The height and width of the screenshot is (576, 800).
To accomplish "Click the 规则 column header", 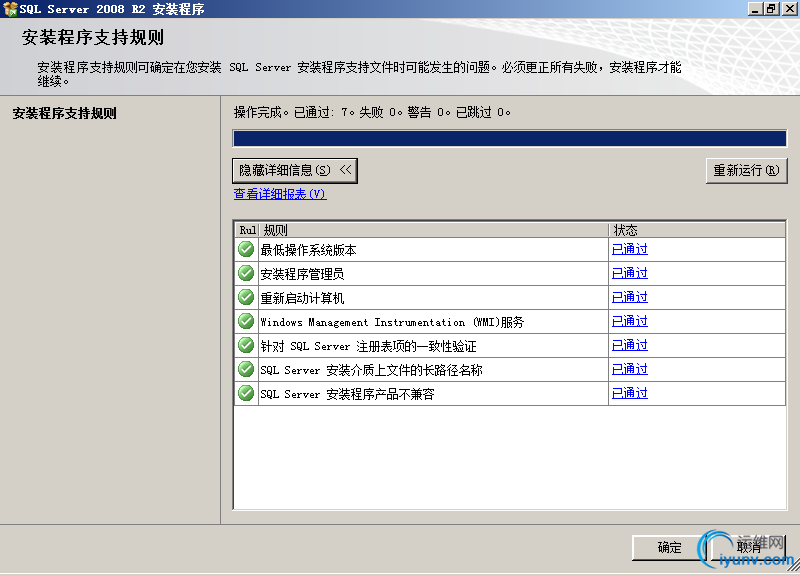I will coord(434,230).
